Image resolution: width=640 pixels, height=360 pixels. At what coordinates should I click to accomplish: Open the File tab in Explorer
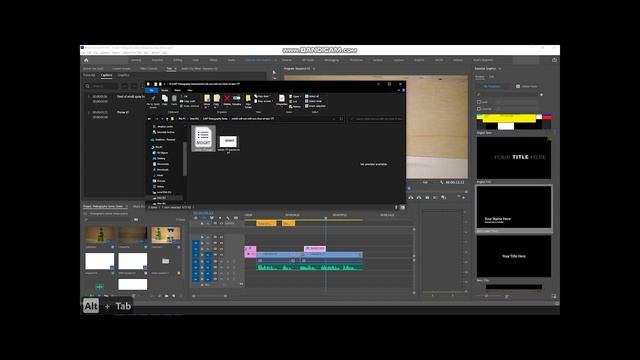[x=151, y=90]
